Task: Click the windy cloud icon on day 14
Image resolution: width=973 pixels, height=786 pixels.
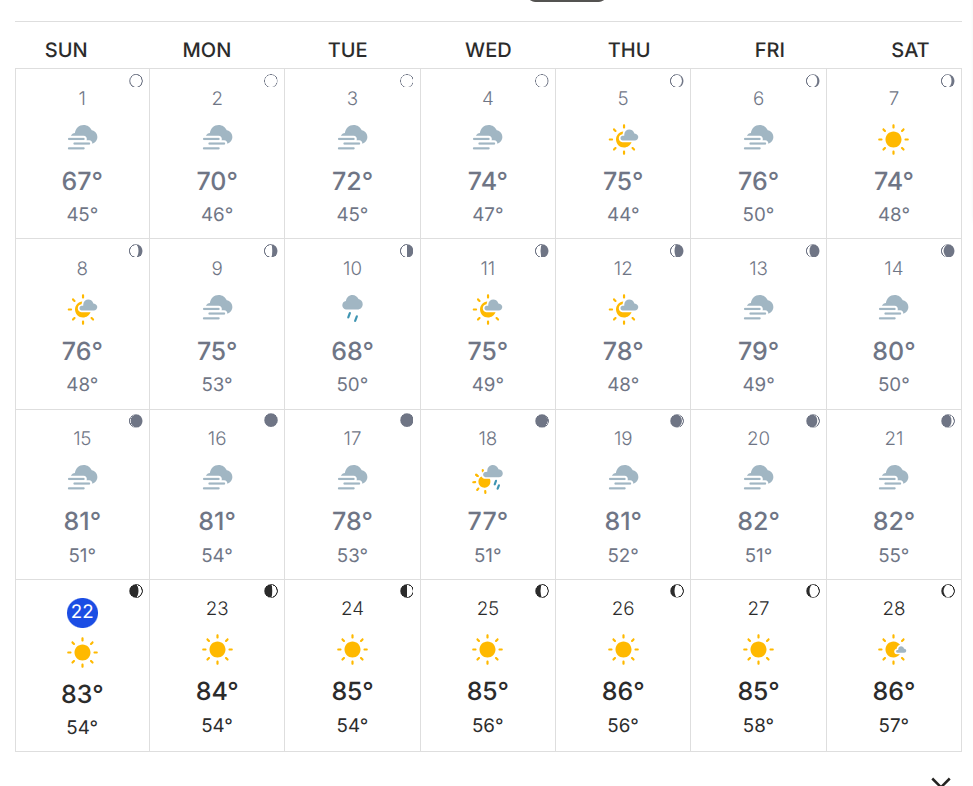Action: pyautogui.click(x=894, y=308)
